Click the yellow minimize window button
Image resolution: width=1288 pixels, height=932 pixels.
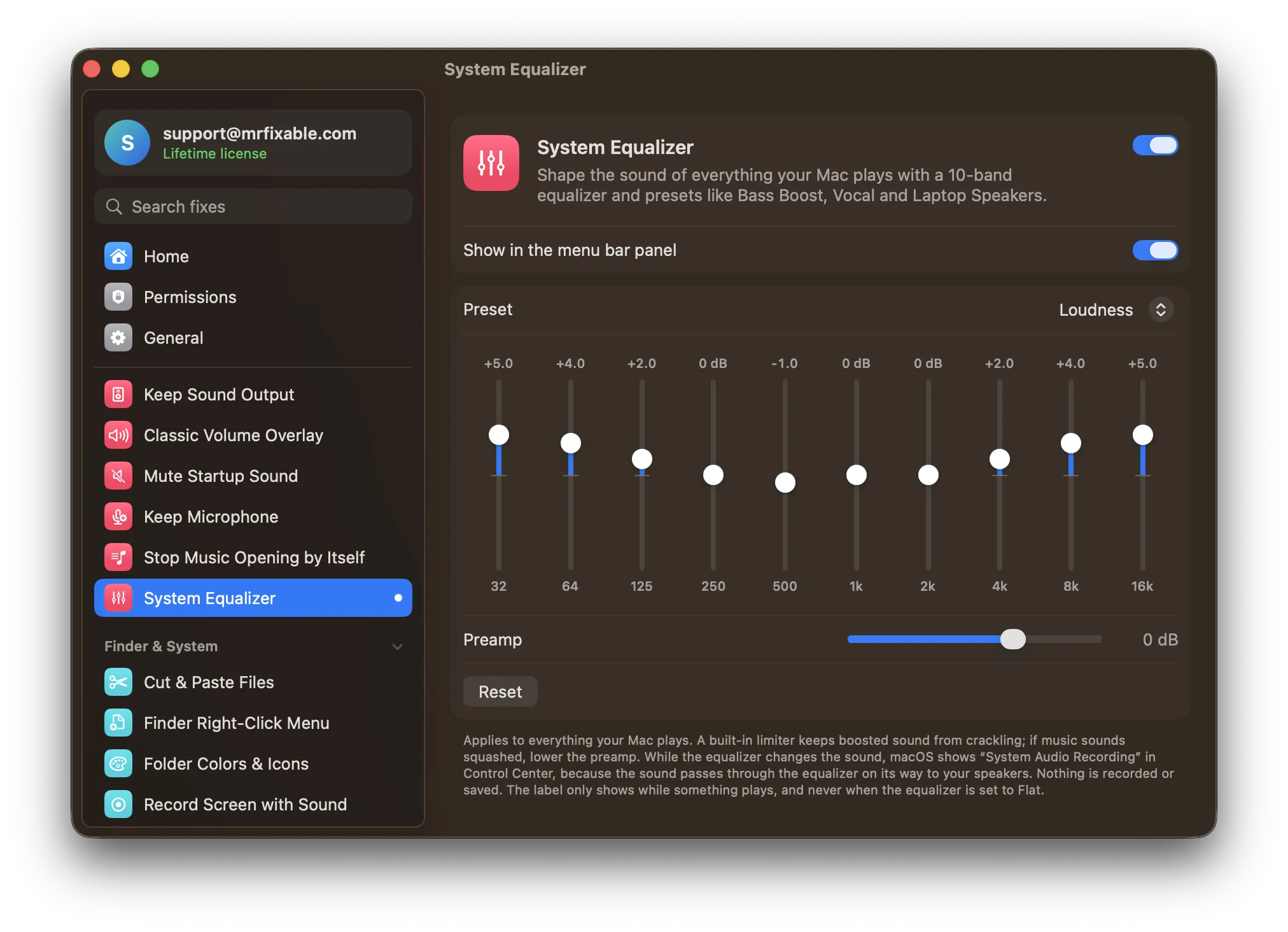click(x=121, y=69)
